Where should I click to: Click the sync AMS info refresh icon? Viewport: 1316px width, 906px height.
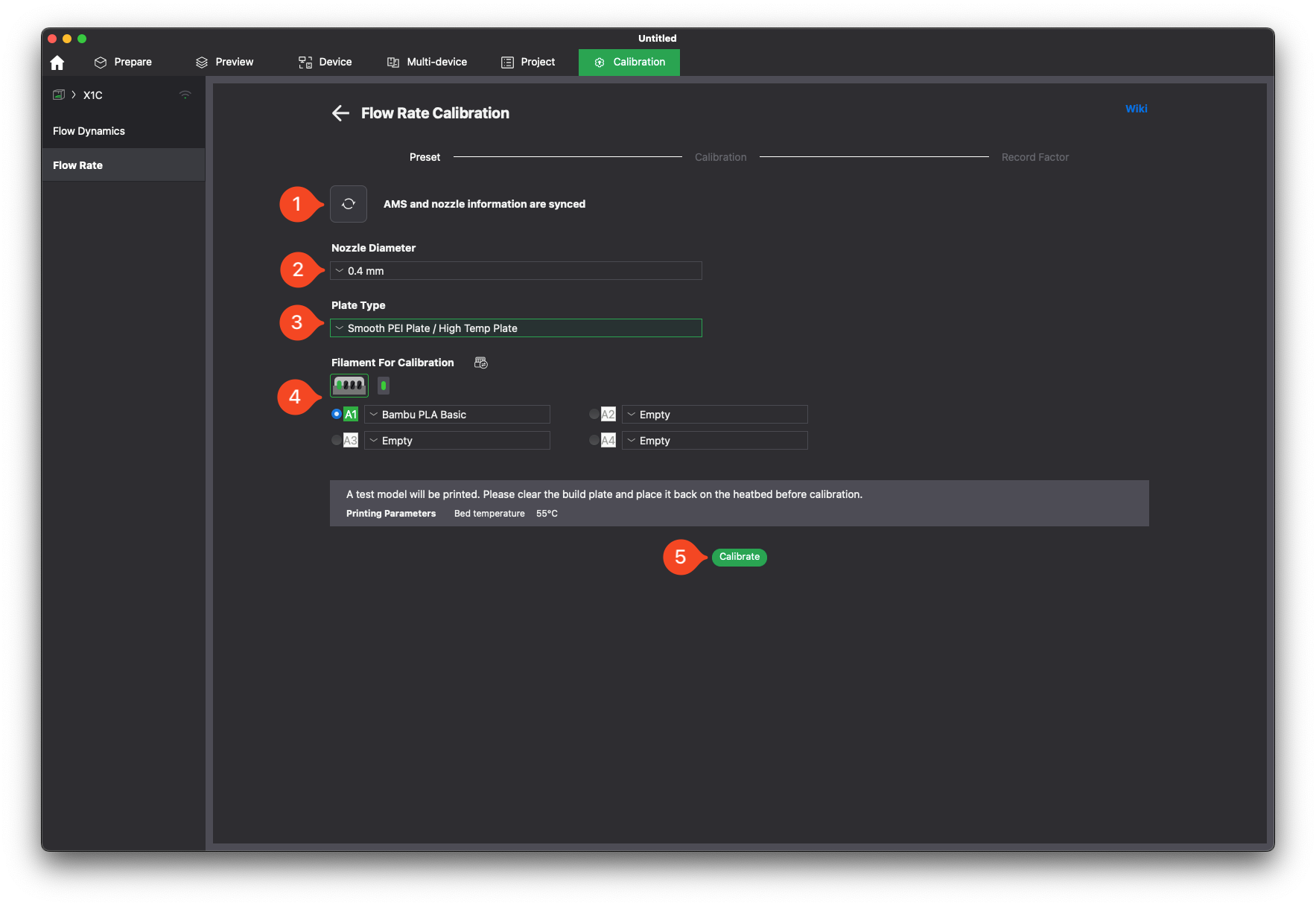[x=349, y=204]
